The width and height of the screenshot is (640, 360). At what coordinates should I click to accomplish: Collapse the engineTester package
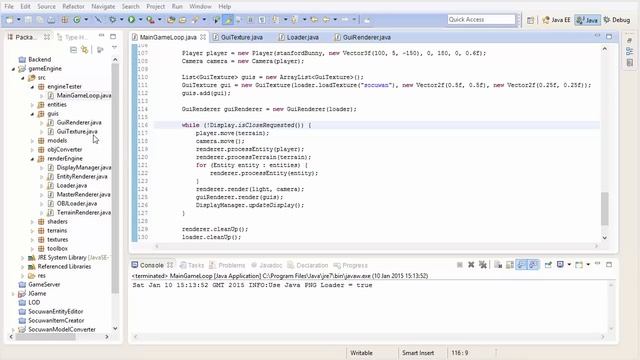pyautogui.click(x=32, y=87)
